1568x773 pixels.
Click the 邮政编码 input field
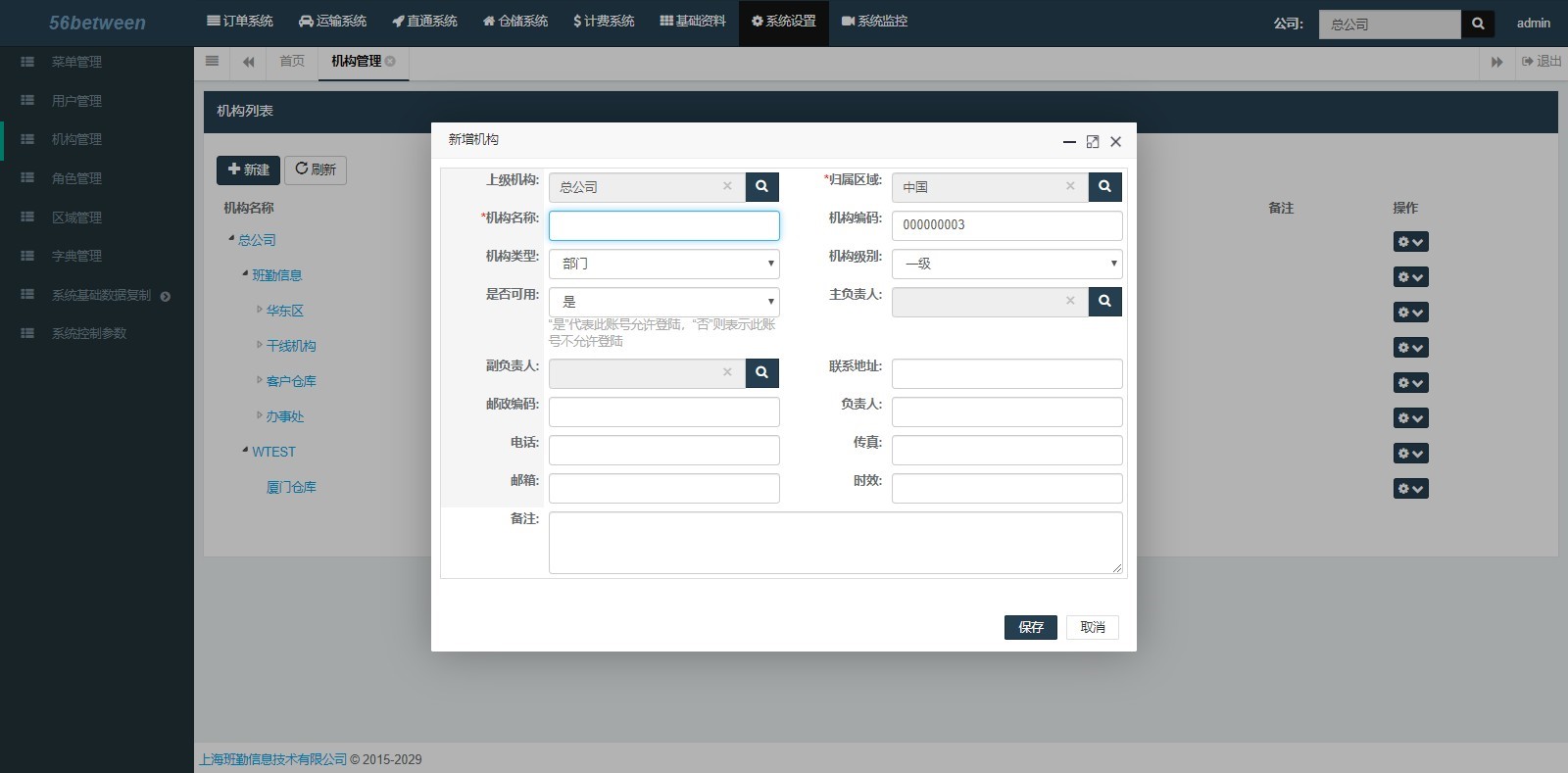(664, 411)
